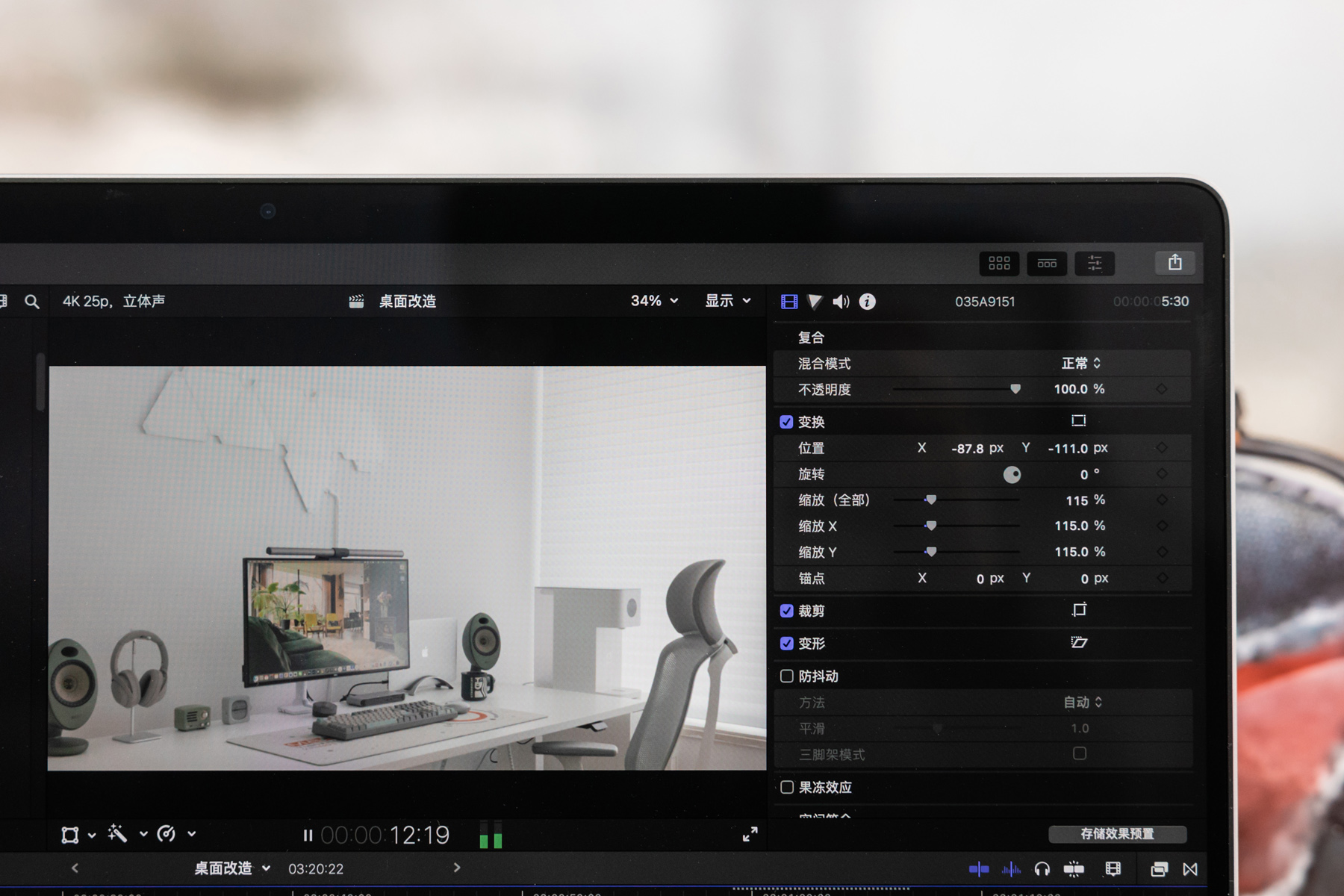The width and height of the screenshot is (1344, 896).
Task: Click the desk scene in the viewer
Action: (x=407, y=568)
